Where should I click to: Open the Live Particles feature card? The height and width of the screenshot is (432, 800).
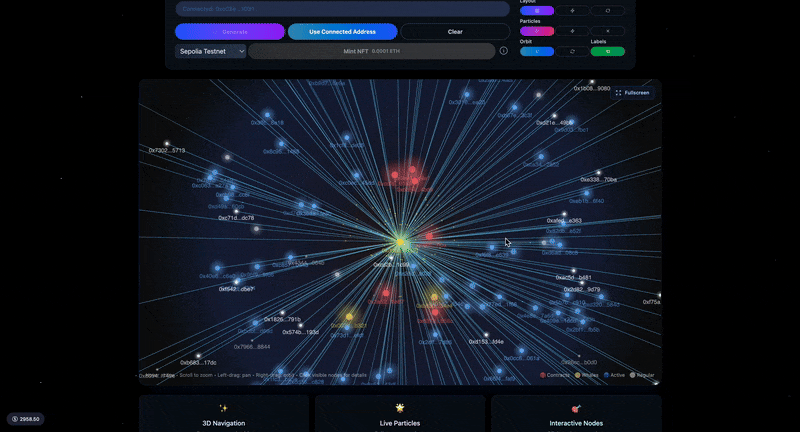(400, 414)
